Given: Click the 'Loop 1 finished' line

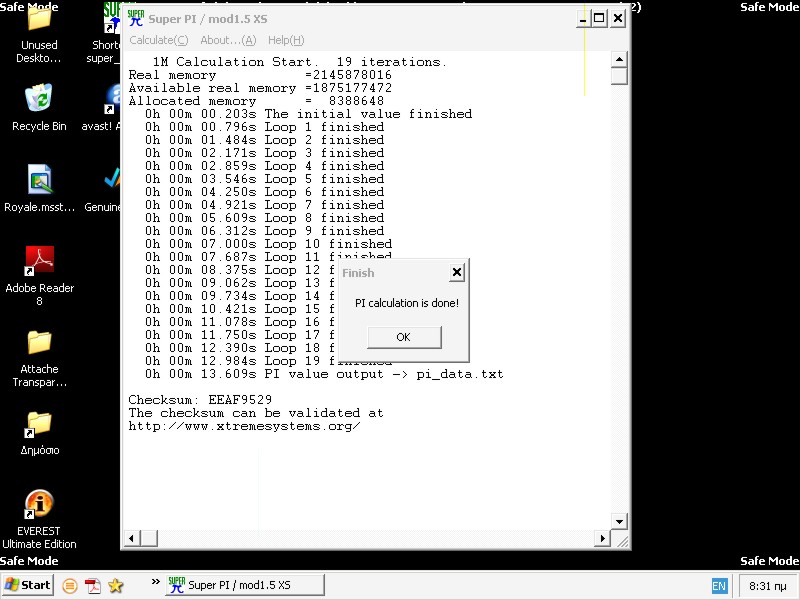Looking at the screenshot, I should 264,127.
